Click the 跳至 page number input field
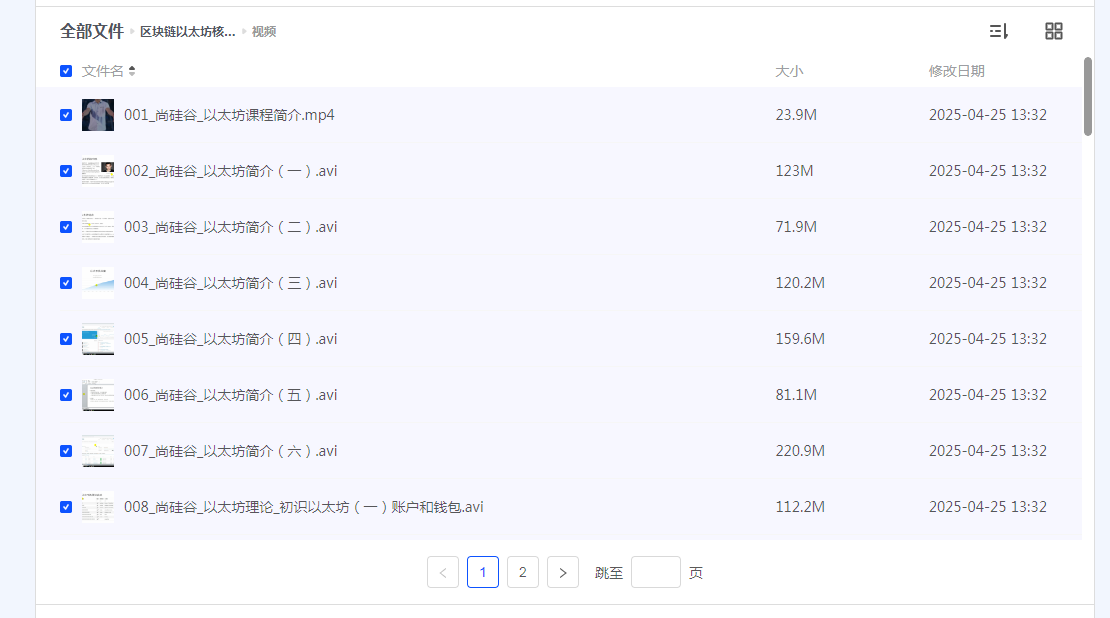The image size is (1110, 618). point(656,572)
